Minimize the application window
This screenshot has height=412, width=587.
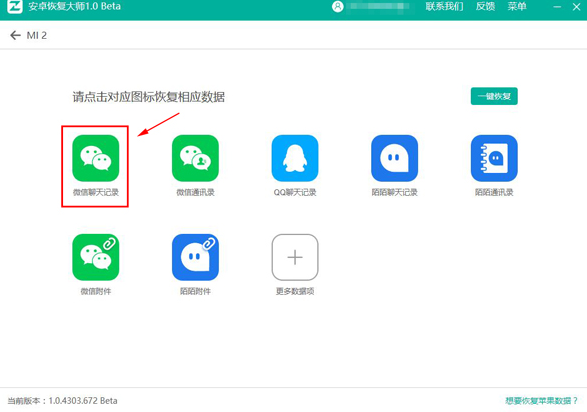point(557,6)
